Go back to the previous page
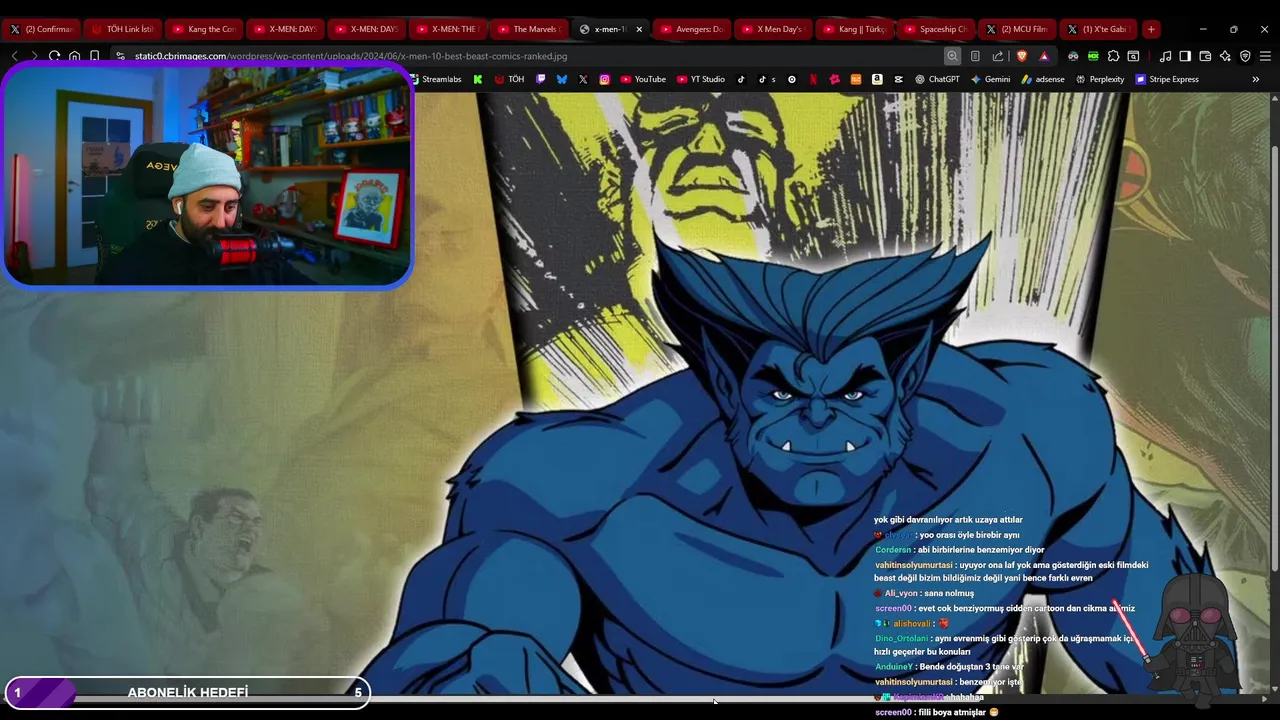This screenshot has width=1280, height=720. [x=14, y=56]
